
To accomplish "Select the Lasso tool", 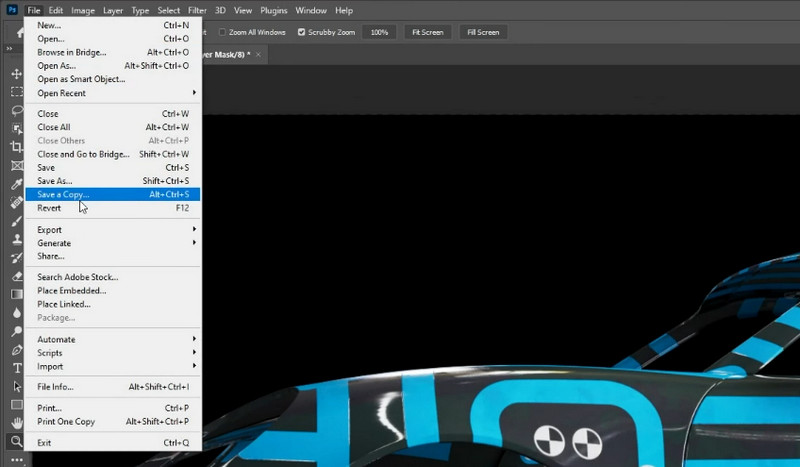I will (x=16, y=110).
